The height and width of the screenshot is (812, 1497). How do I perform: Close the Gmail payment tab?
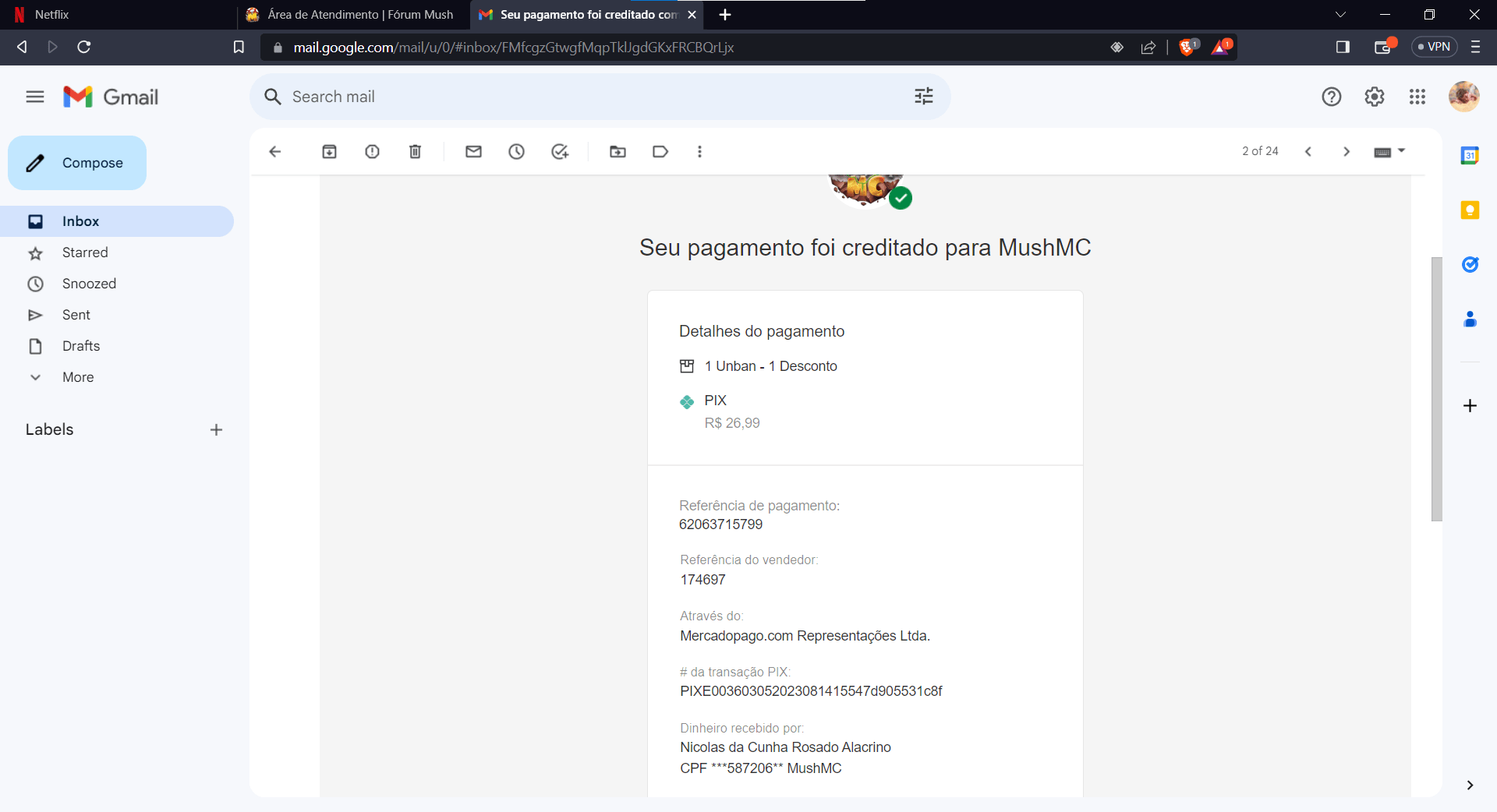(692, 15)
